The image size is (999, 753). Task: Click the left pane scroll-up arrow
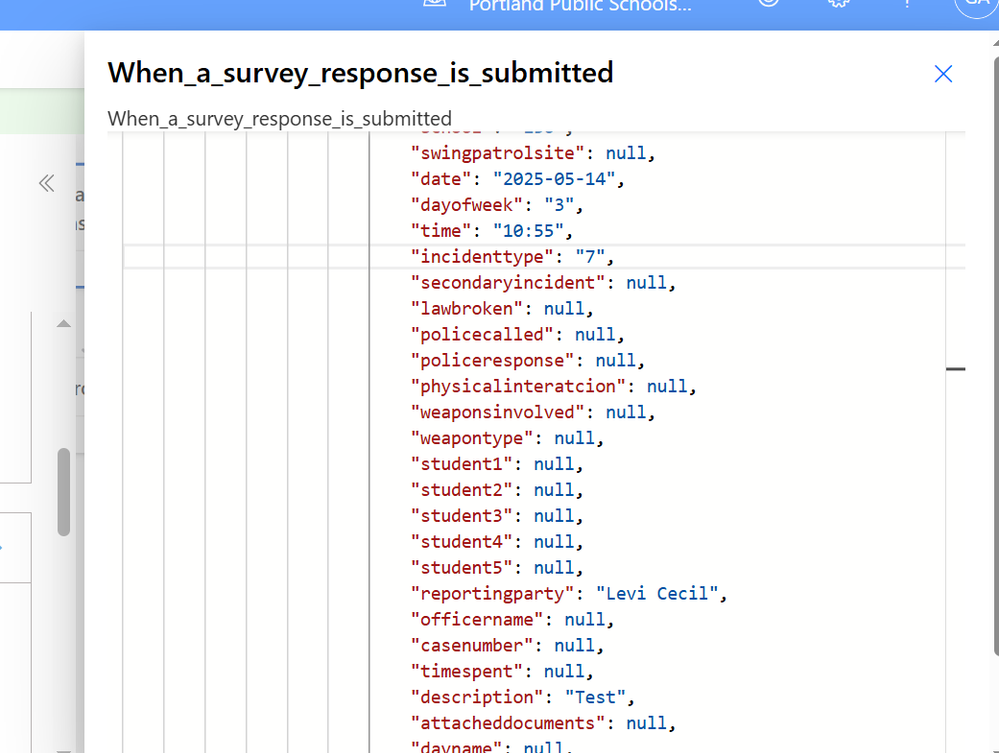click(x=64, y=324)
